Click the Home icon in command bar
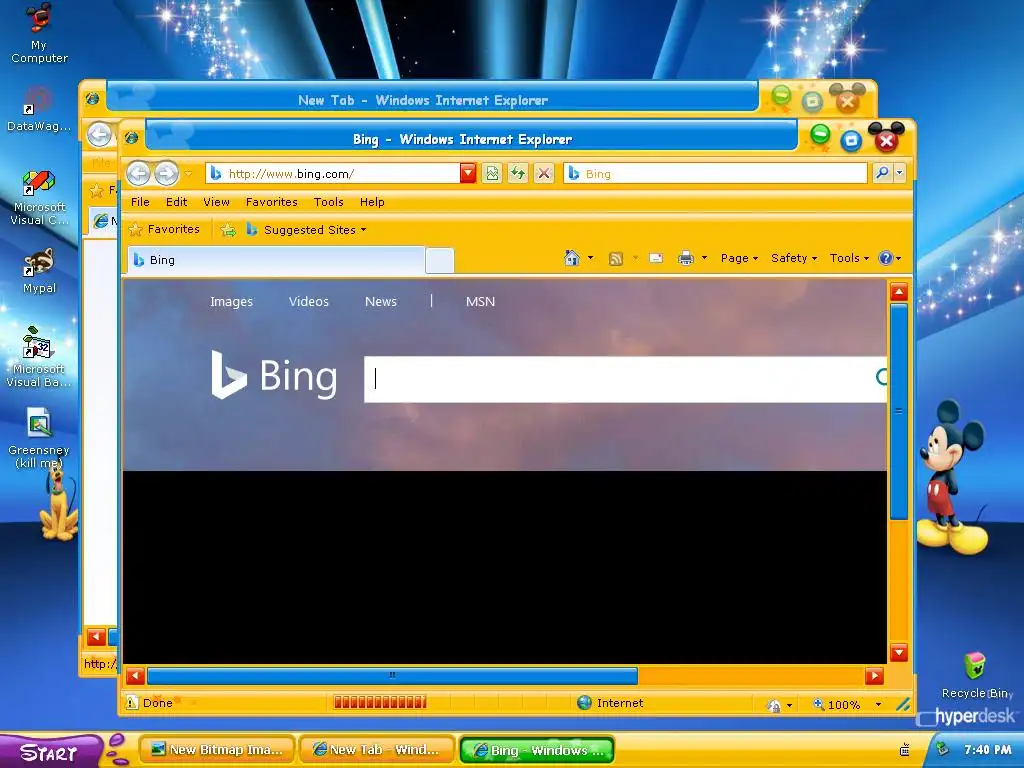This screenshot has width=1024, height=768. [571, 258]
